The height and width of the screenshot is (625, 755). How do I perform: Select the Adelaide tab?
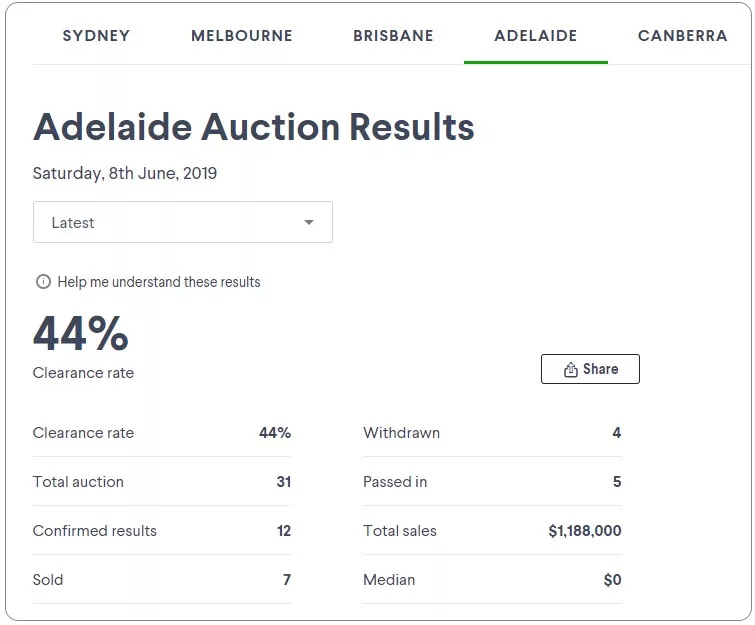[x=535, y=36]
